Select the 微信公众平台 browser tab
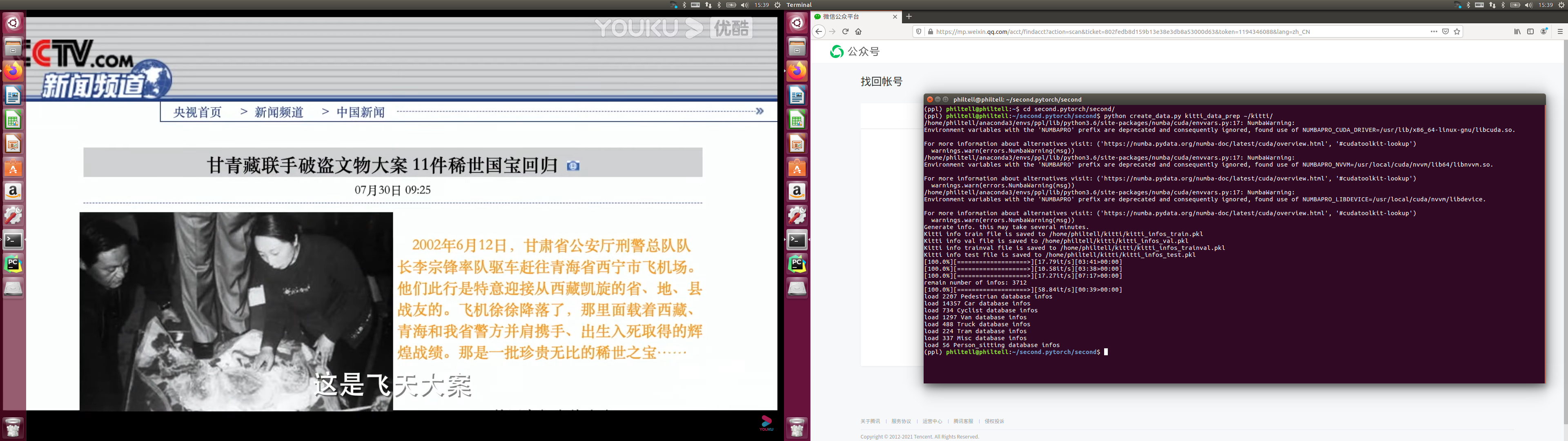Image resolution: width=1568 pixels, height=441 pixels. click(x=852, y=16)
